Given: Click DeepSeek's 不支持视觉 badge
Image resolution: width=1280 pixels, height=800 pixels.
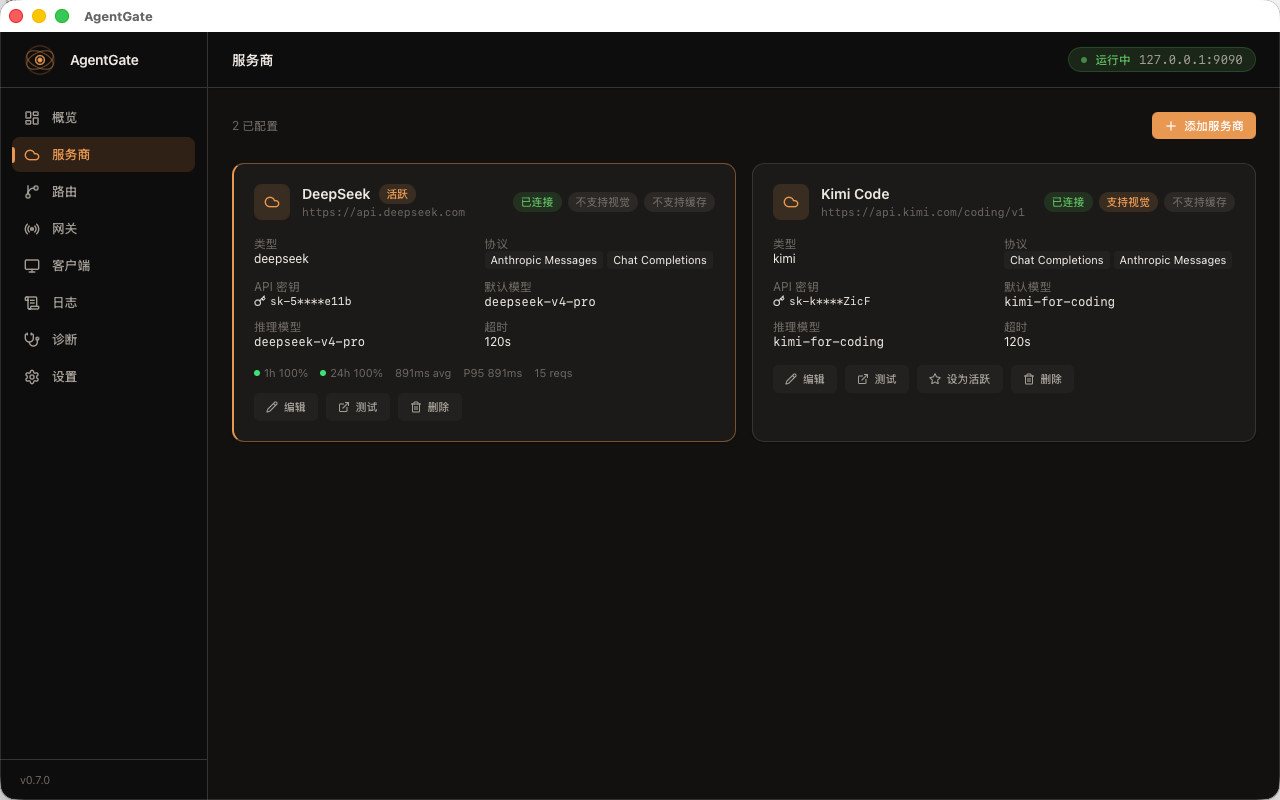Looking at the screenshot, I should pyautogui.click(x=603, y=202).
